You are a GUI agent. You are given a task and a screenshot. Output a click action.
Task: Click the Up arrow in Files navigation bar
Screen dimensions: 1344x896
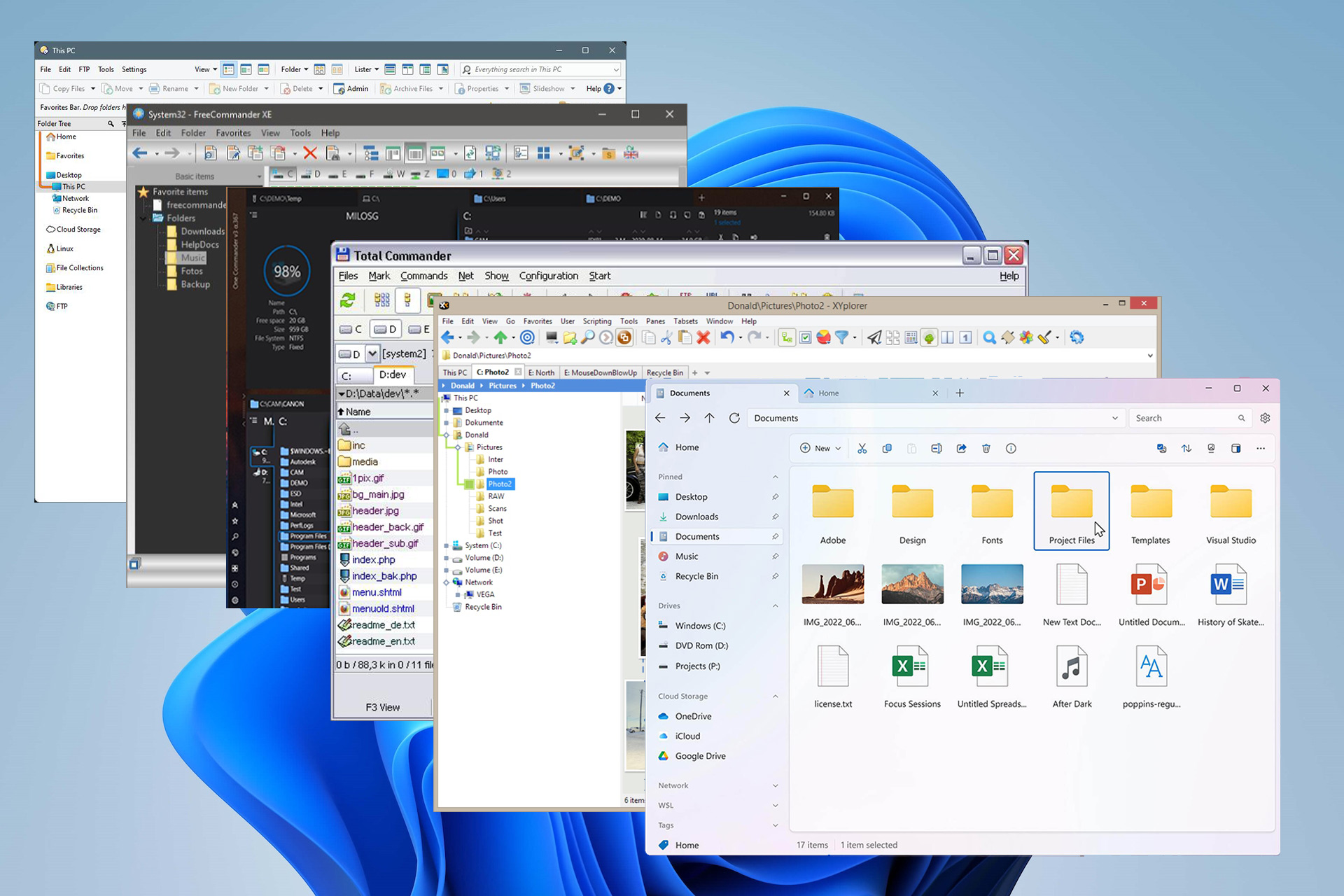click(x=709, y=418)
